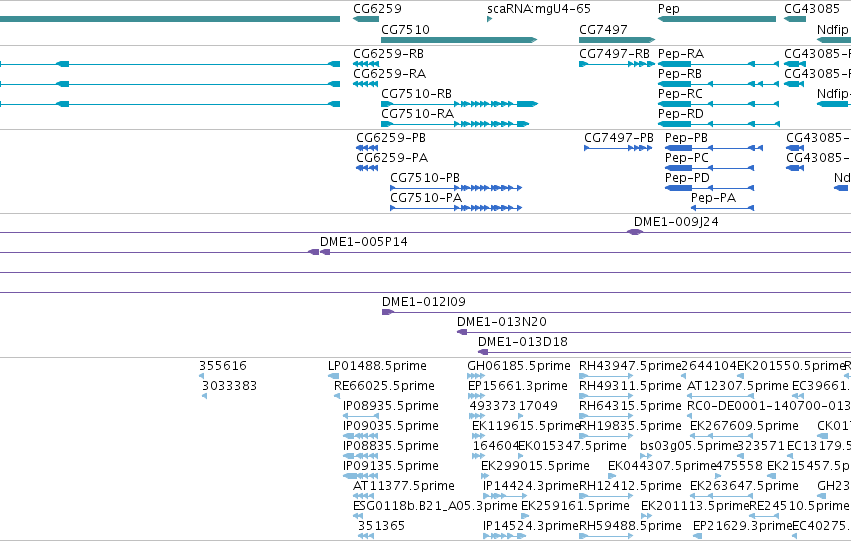851x541 pixels.
Task: Click the CG6259-PB coding sequence
Action: [367, 148]
